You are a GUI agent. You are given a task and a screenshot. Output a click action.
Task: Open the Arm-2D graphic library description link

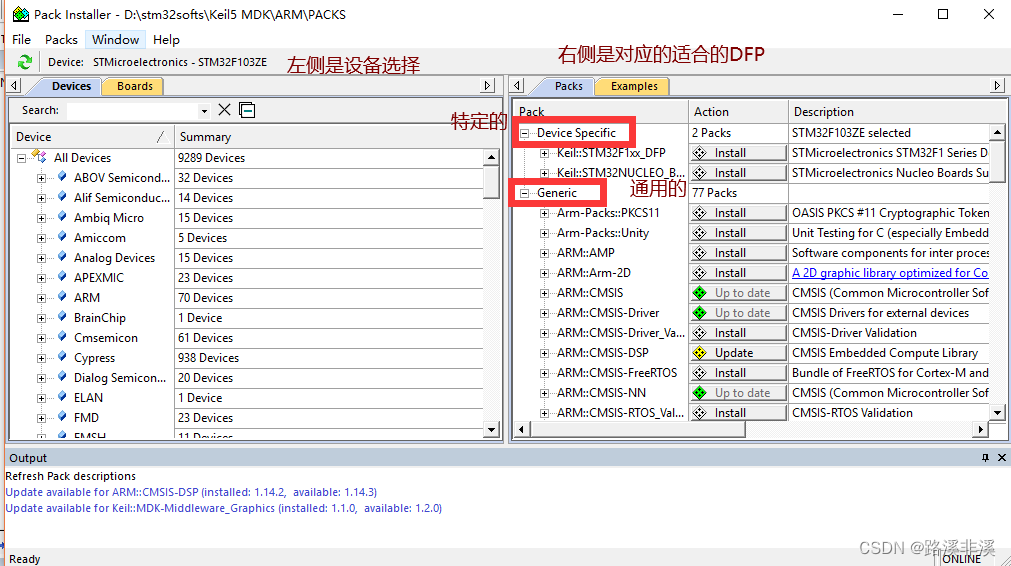[x=890, y=273]
